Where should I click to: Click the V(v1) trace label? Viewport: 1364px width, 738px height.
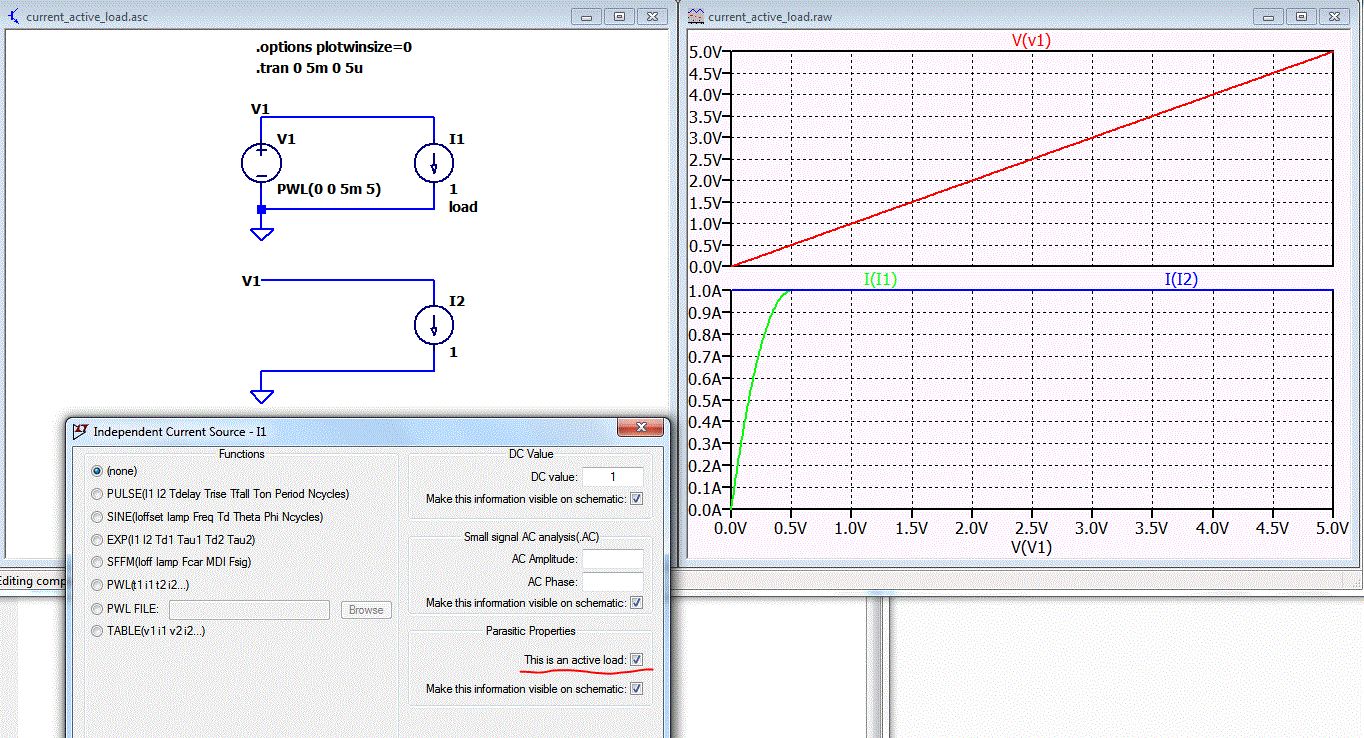pos(1031,41)
